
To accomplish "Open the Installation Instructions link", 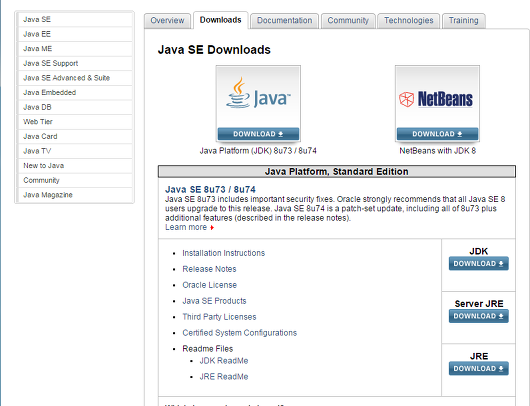I will pyautogui.click(x=223, y=253).
